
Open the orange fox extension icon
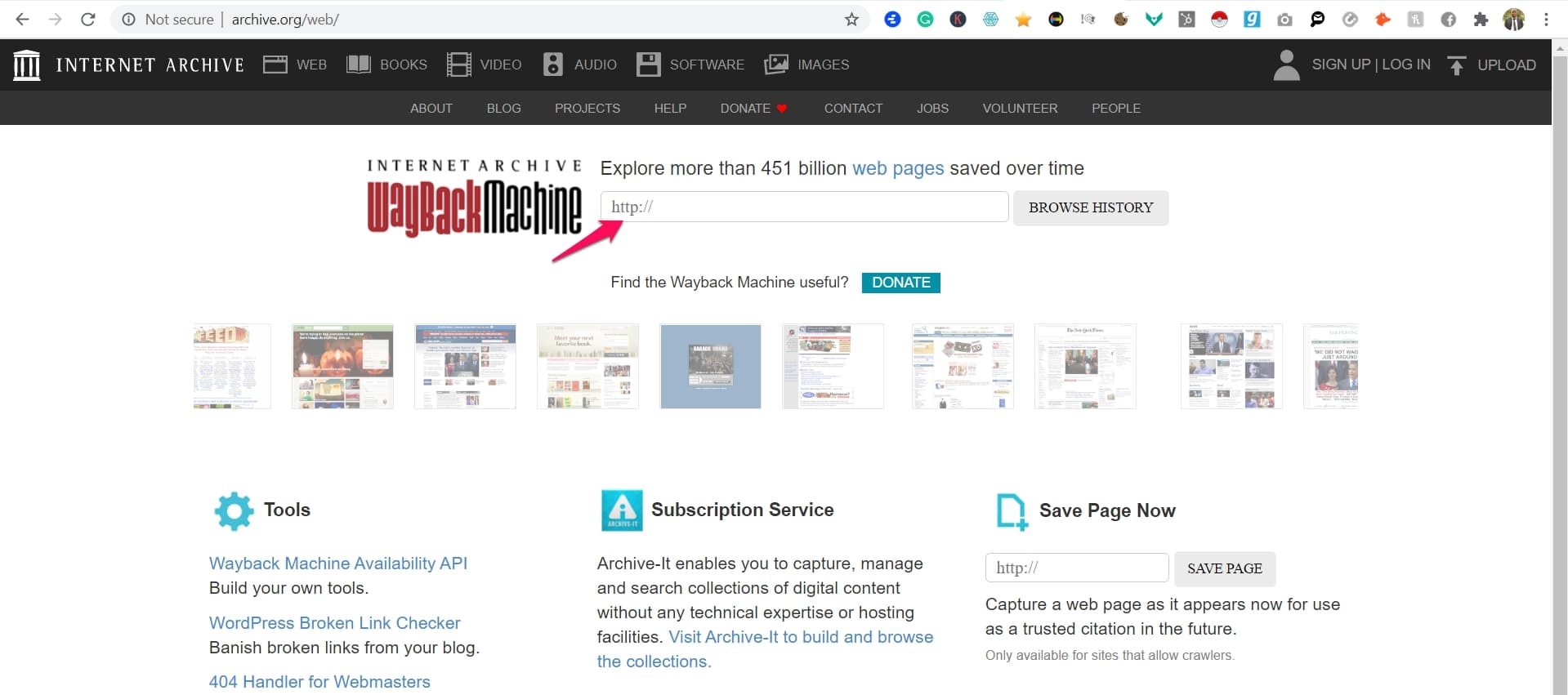pos(1383,19)
